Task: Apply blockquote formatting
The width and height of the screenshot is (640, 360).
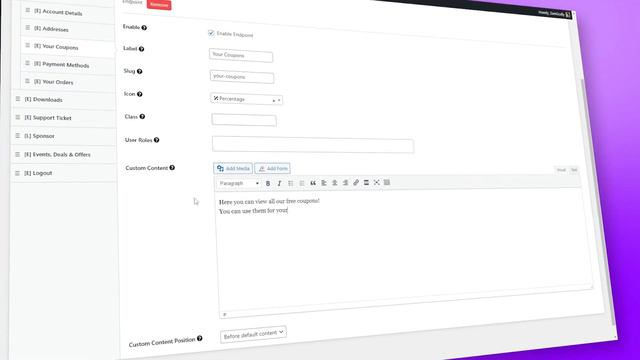Action: (x=313, y=183)
